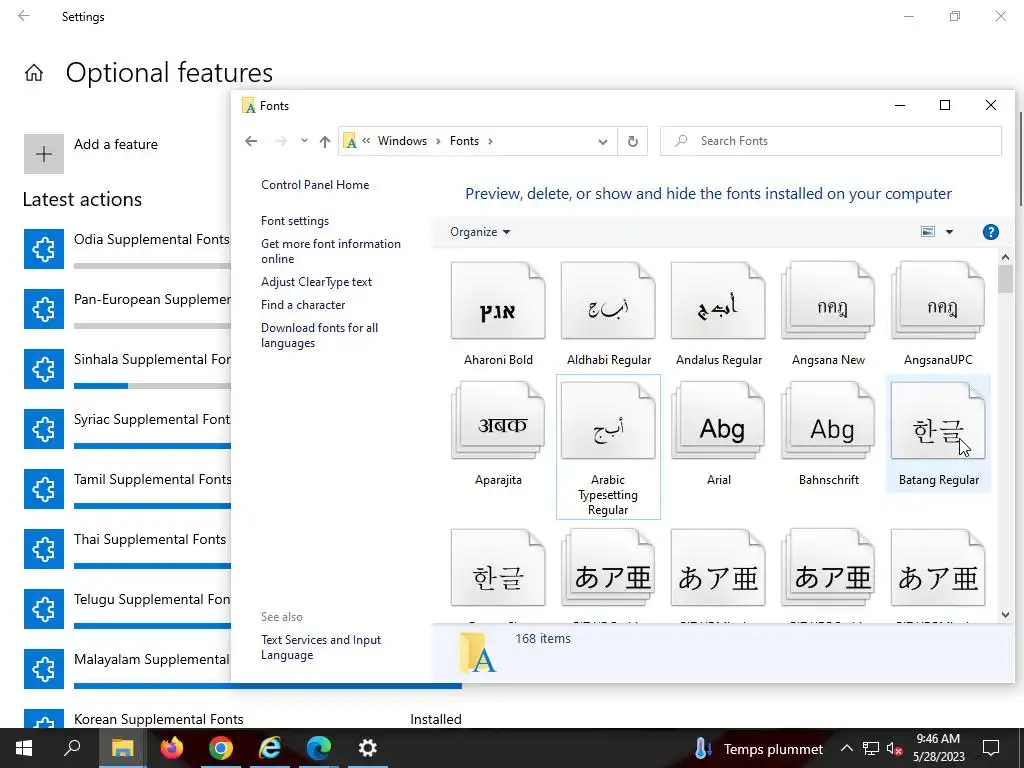Refresh the Fonts folder view
Screen dimensions: 1024x768
tap(632, 141)
